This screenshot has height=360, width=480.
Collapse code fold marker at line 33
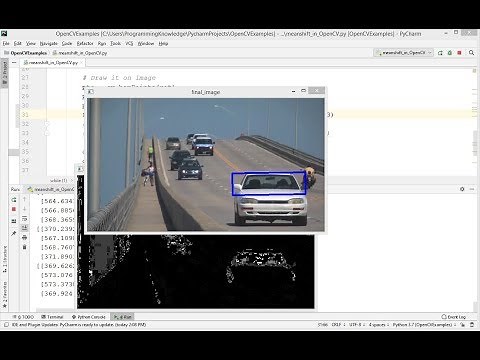pyautogui.click(x=47, y=133)
